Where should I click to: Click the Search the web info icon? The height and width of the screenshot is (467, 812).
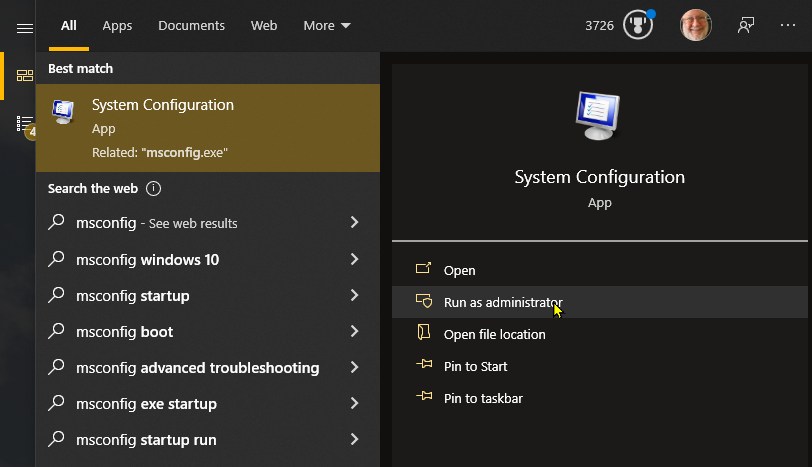point(153,188)
